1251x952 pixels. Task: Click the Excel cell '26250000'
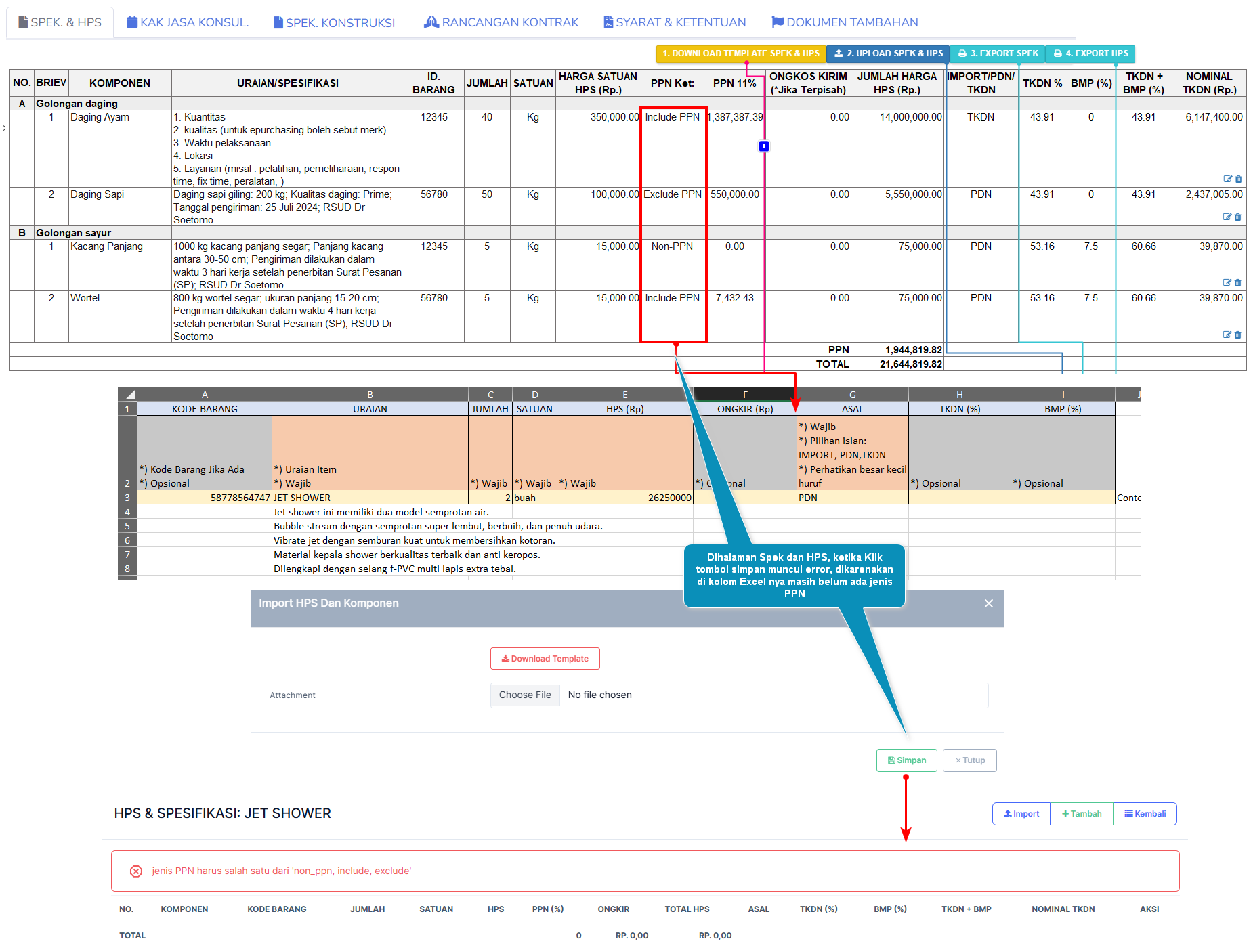pos(625,498)
